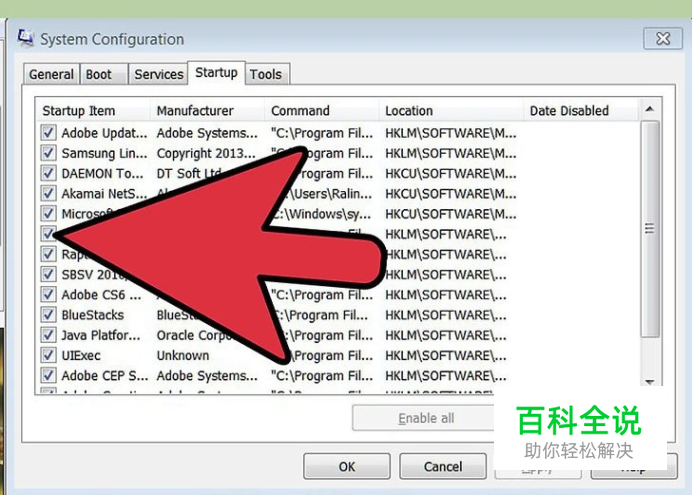The image size is (692, 495).
Task: Click the C:\Users\Ralin... command cell
Action: coord(329,194)
